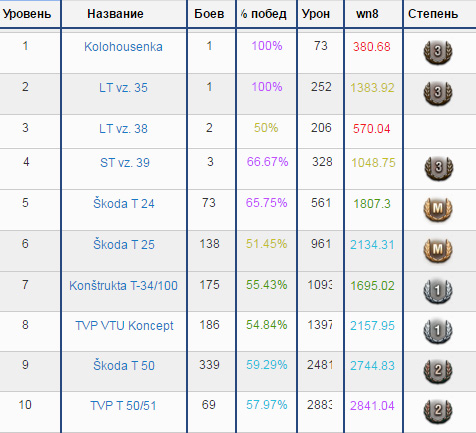The height and width of the screenshot is (433, 476).
Task: Select the win rate 54.84%
Action: 267,325
